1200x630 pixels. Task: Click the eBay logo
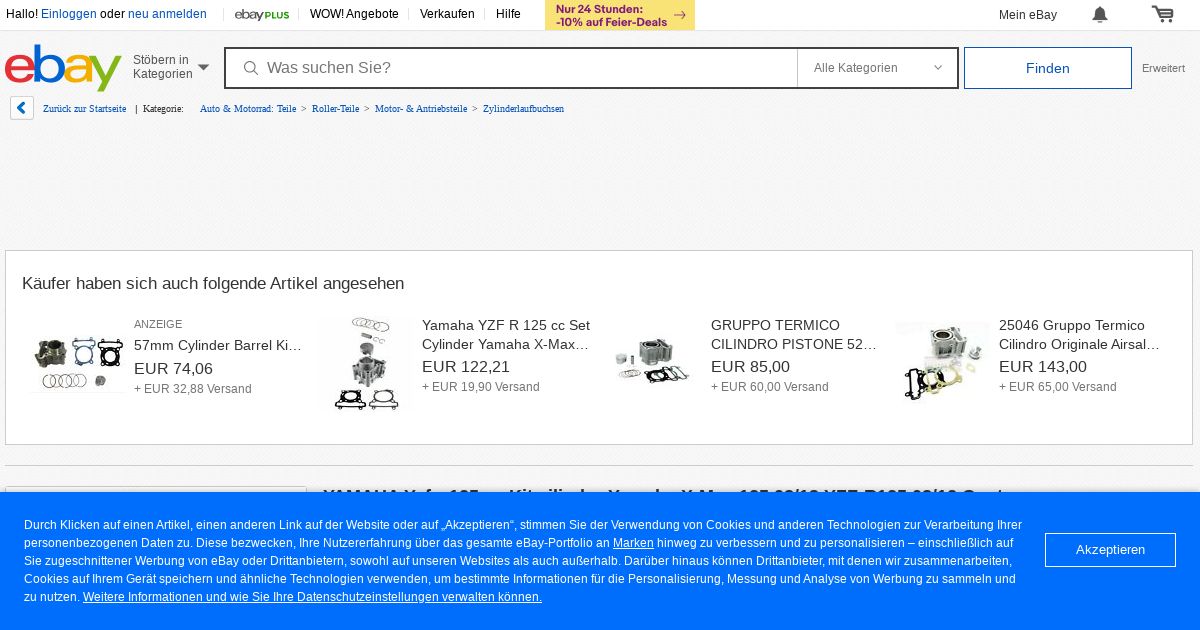click(63, 68)
